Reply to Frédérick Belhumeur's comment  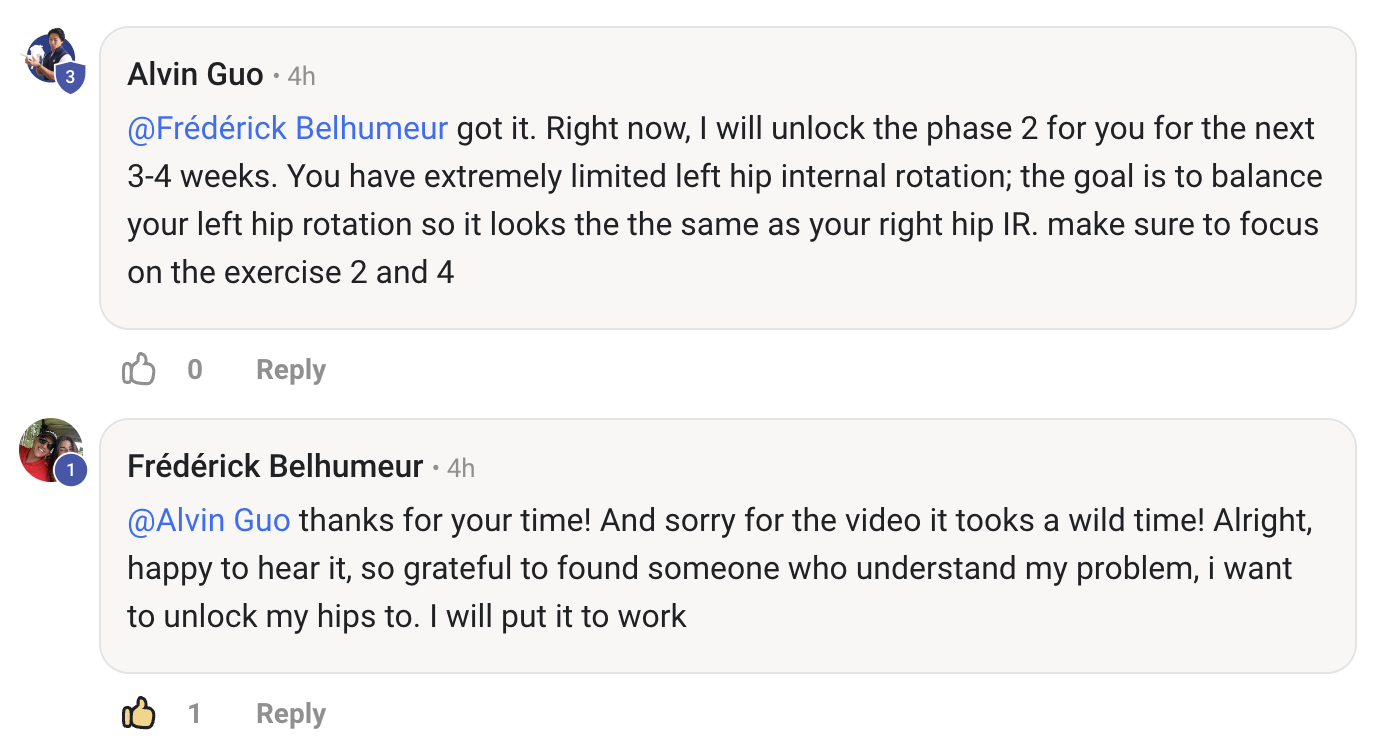(290, 714)
